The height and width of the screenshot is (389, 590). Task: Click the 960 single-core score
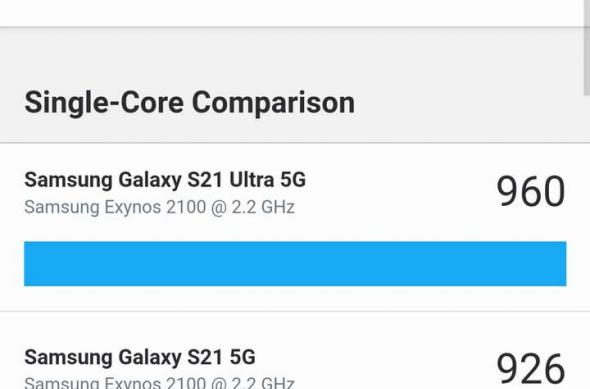pyautogui.click(x=531, y=191)
